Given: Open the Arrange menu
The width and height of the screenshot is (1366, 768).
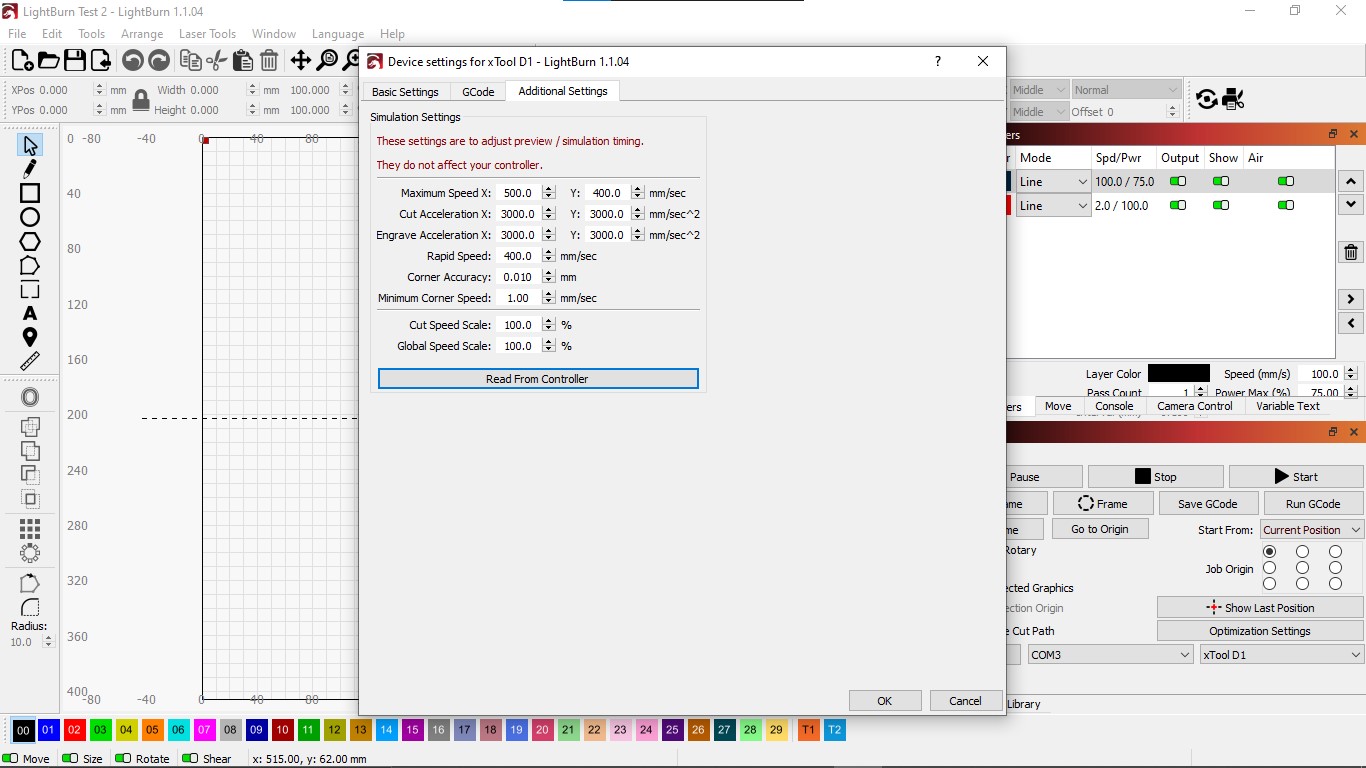Looking at the screenshot, I should [142, 34].
